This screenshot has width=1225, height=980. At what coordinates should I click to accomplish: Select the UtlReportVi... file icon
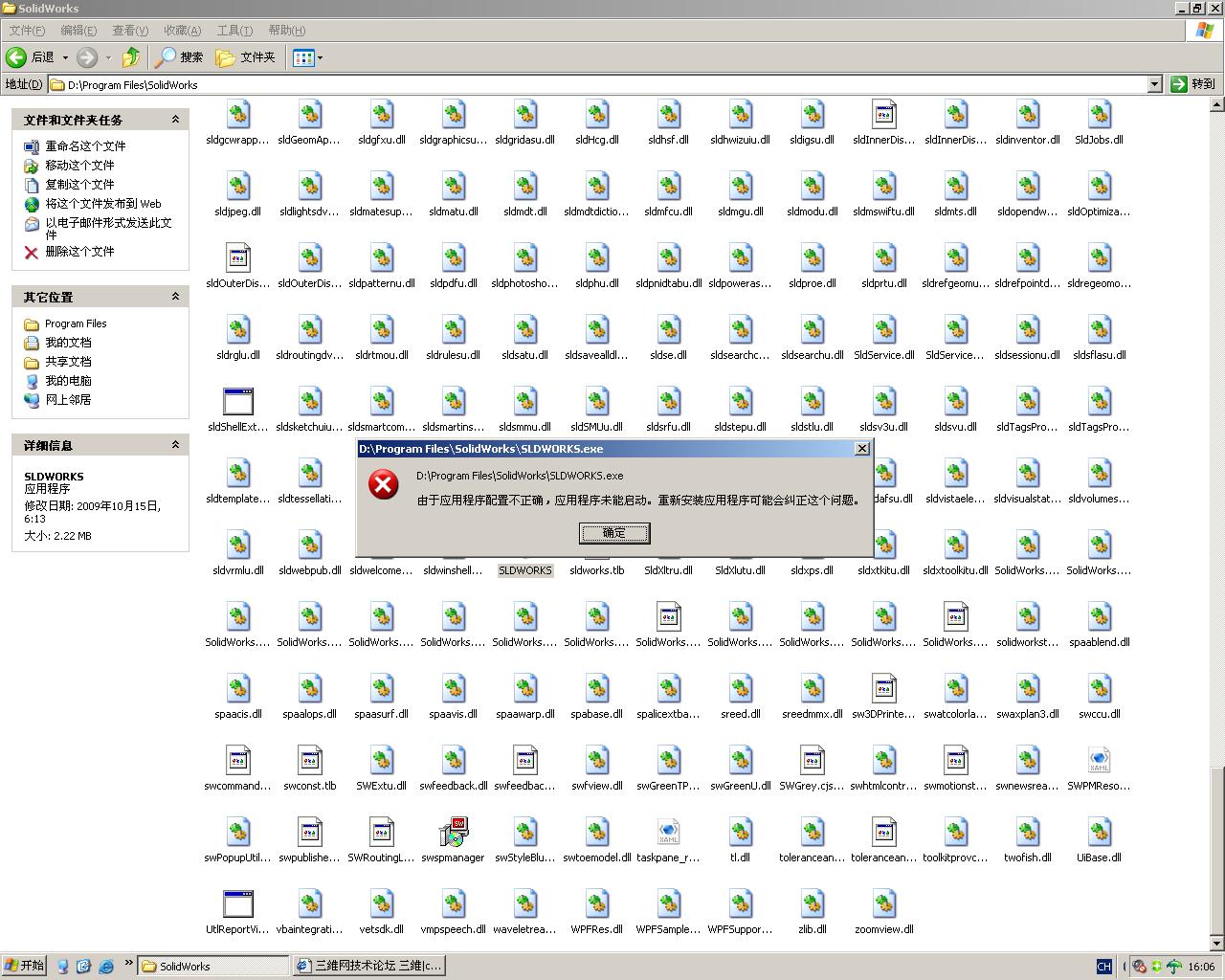[x=238, y=904]
